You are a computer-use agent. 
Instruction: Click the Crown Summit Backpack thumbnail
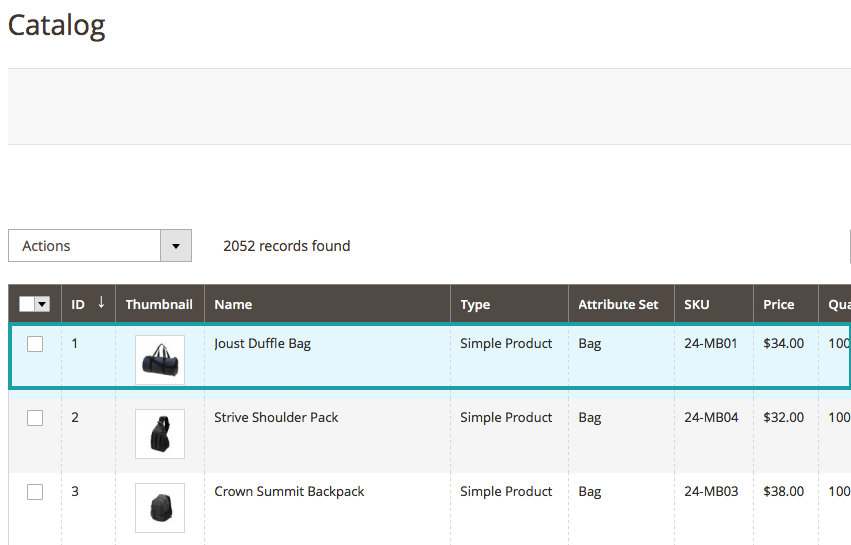tap(160, 508)
